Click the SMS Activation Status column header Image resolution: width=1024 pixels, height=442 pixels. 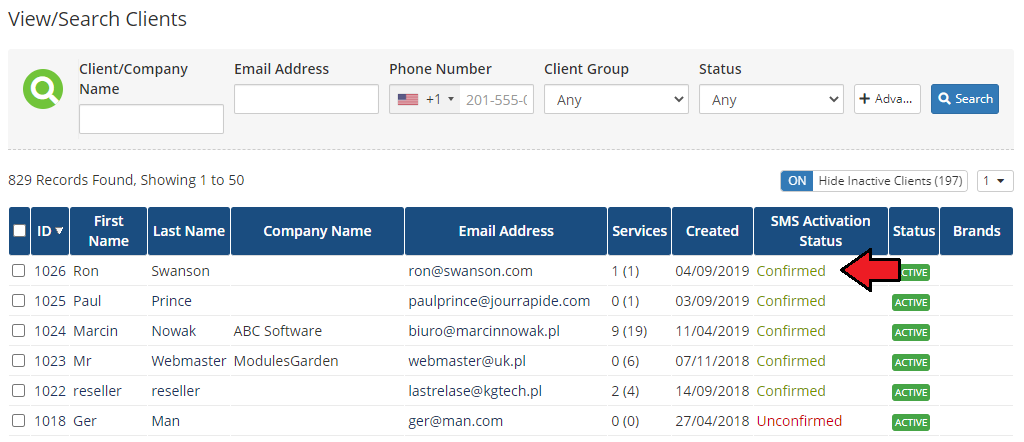pos(821,230)
